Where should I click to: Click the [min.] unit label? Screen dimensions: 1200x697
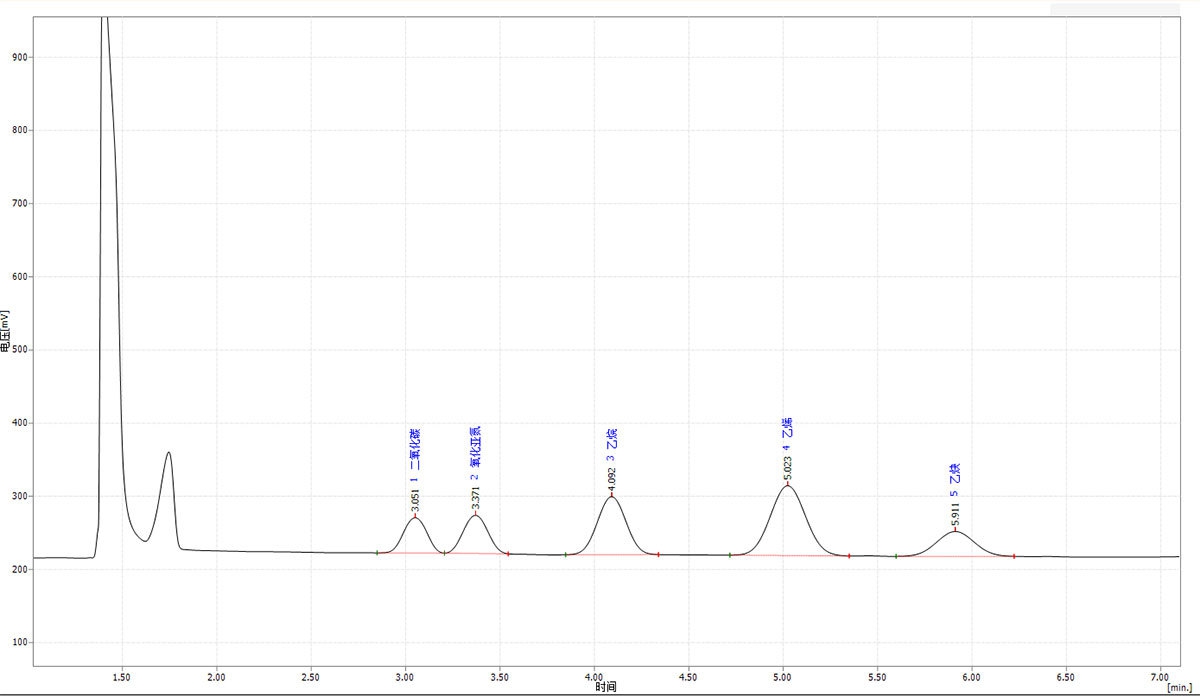click(x=1179, y=688)
